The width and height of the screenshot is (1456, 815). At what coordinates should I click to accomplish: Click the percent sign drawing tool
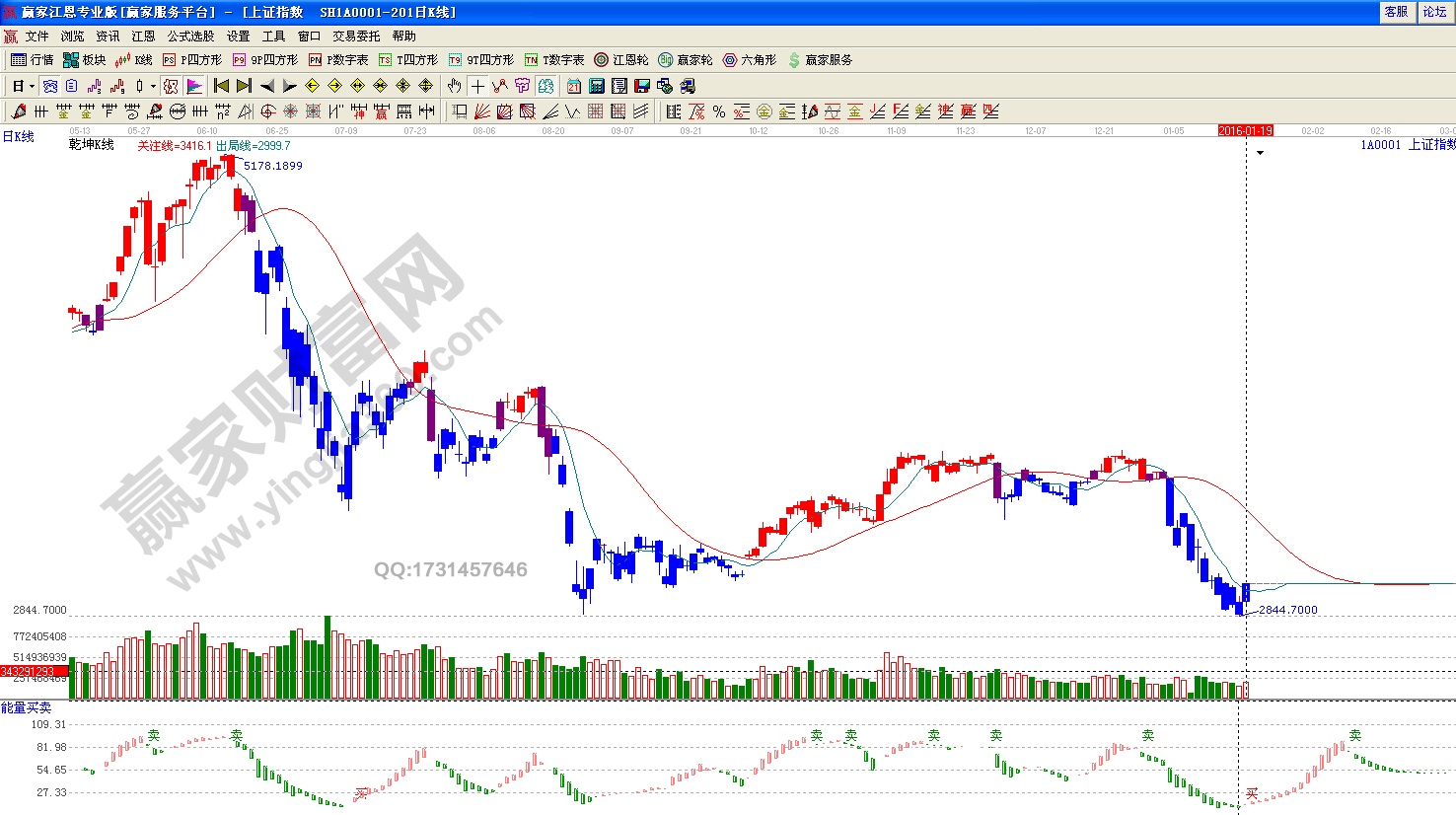719,111
